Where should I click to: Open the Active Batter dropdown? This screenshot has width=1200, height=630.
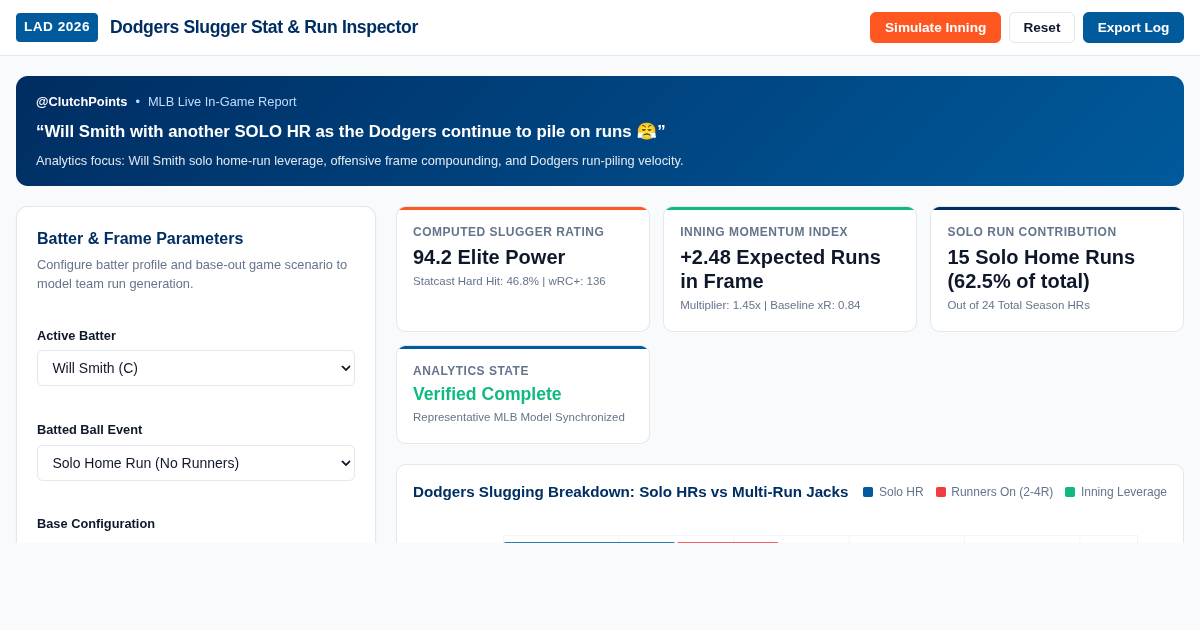pos(196,368)
